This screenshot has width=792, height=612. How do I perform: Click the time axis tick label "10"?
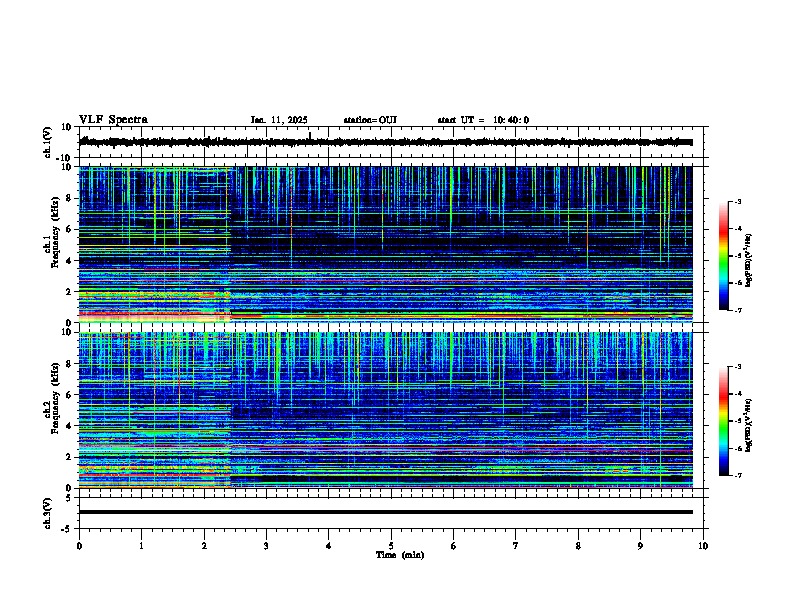pyautogui.click(x=703, y=546)
